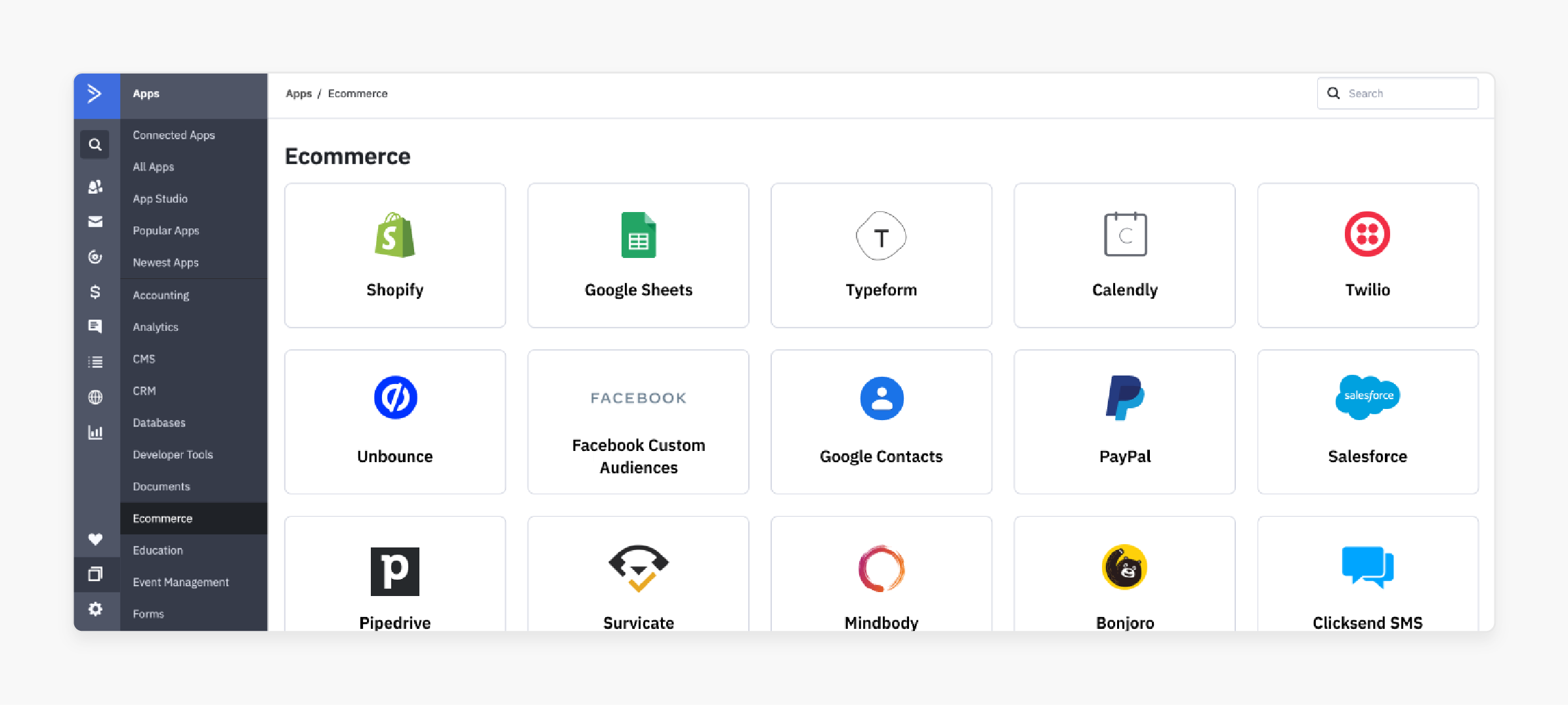Image resolution: width=1568 pixels, height=705 pixels.
Task: Click the Mindbody ring logo icon
Action: [x=881, y=568]
